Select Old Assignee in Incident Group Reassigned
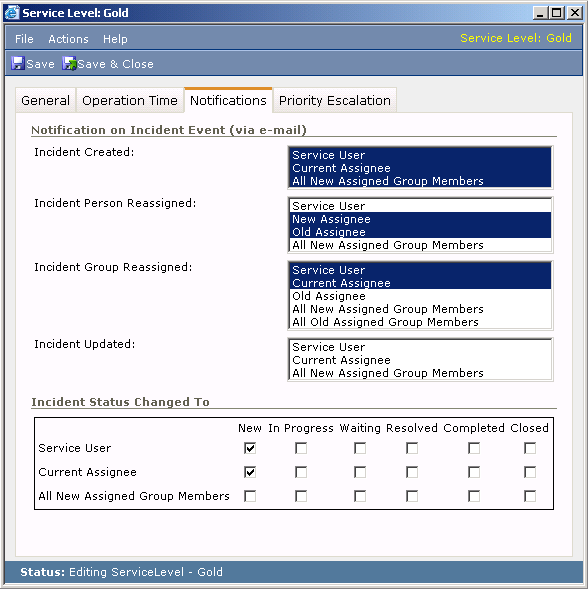 [420, 296]
